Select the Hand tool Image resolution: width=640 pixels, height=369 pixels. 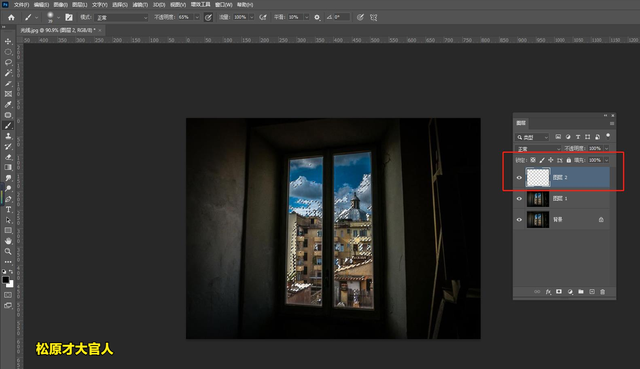click(x=8, y=241)
